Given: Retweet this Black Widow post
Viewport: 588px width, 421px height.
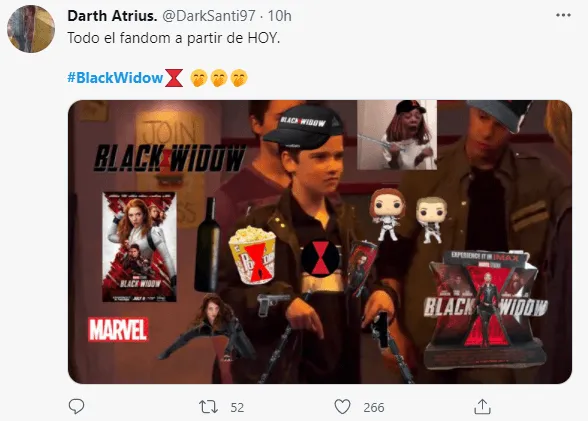Looking at the screenshot, I should 208,407.
